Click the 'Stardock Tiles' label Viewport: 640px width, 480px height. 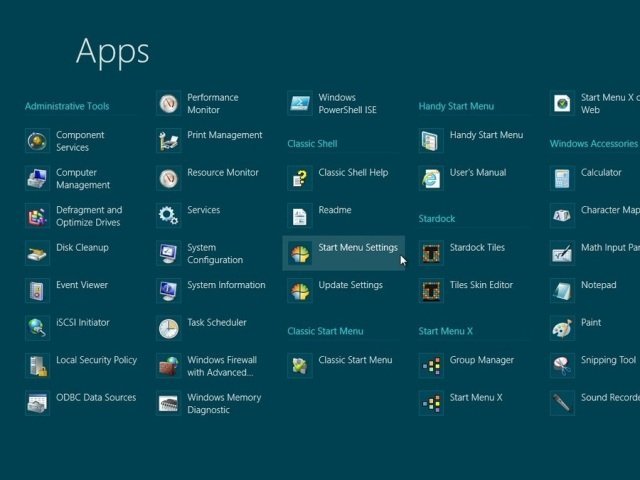(477, 247)
